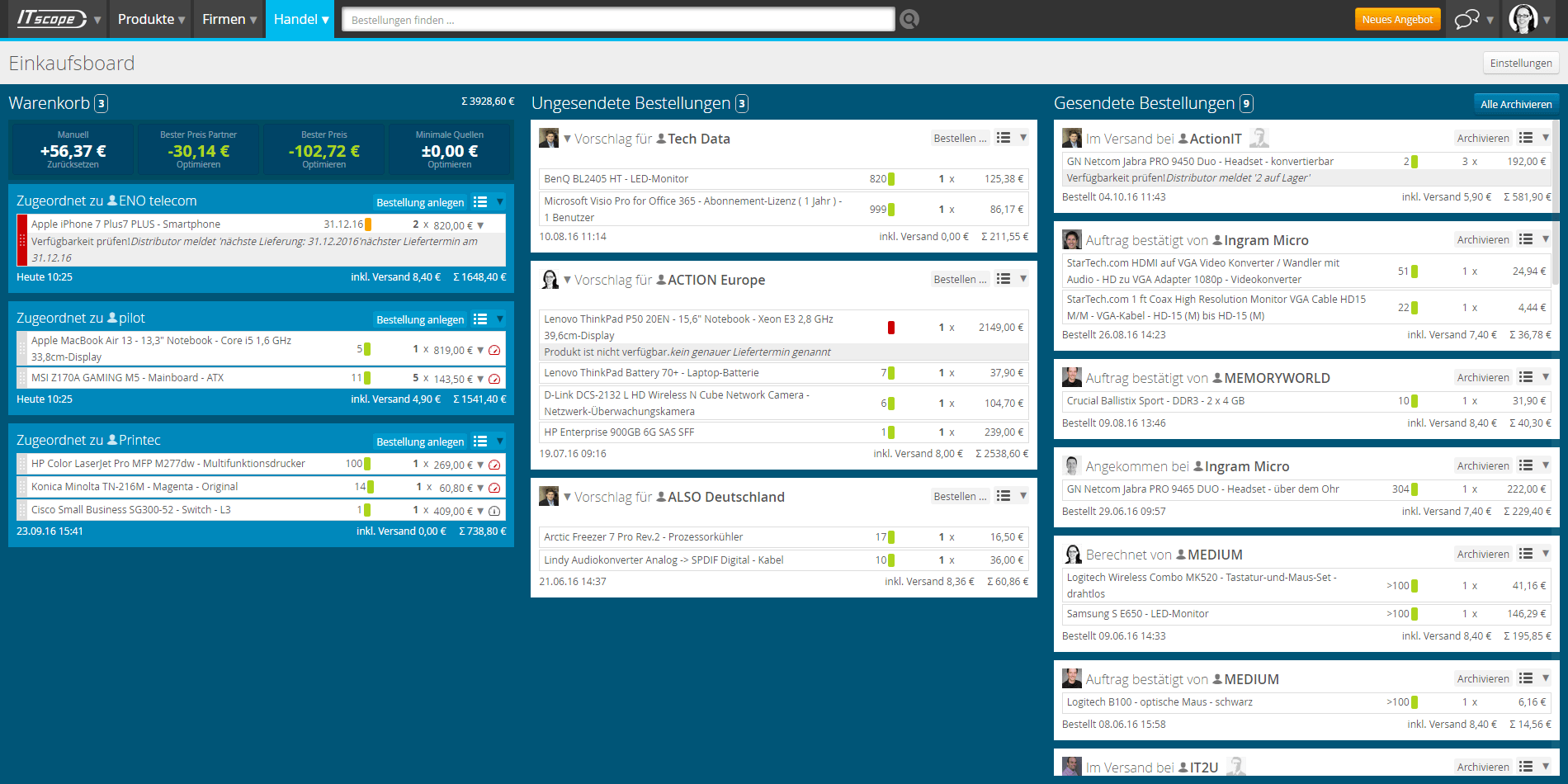Click info icon on Cisco SG300-52 row

(x=494, y=511)
